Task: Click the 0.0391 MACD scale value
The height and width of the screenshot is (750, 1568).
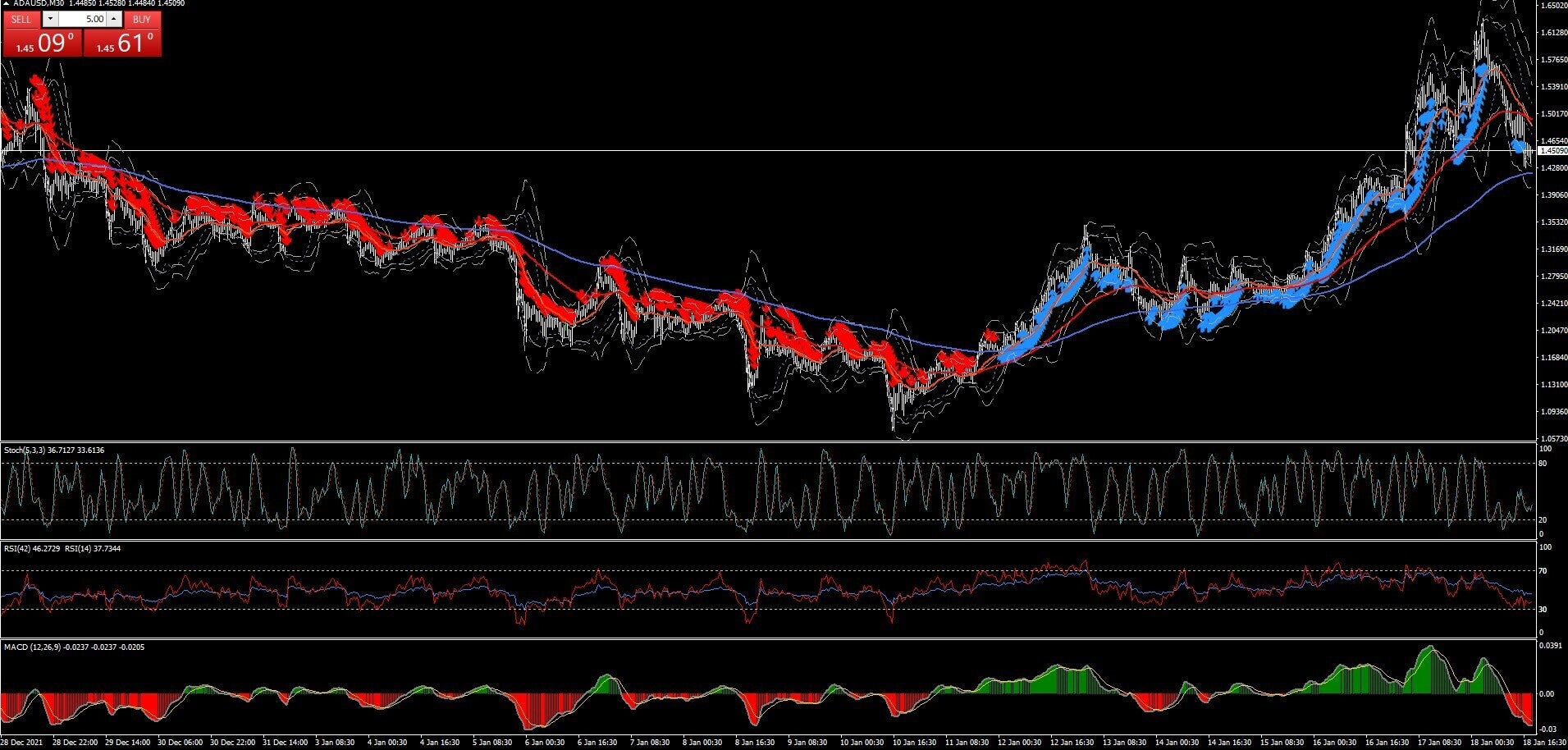Action: pos(1550,646)
